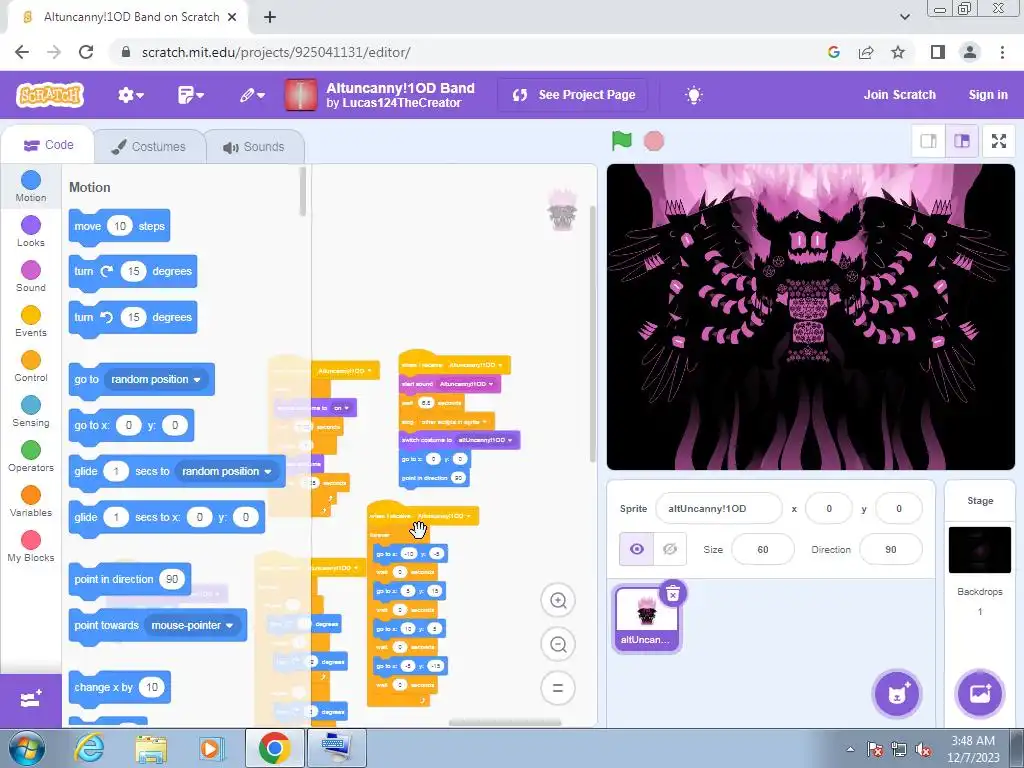The width and height of the screenshot is (1024, 768).
Task: Click See Project Page button
Action: (573, 95)
